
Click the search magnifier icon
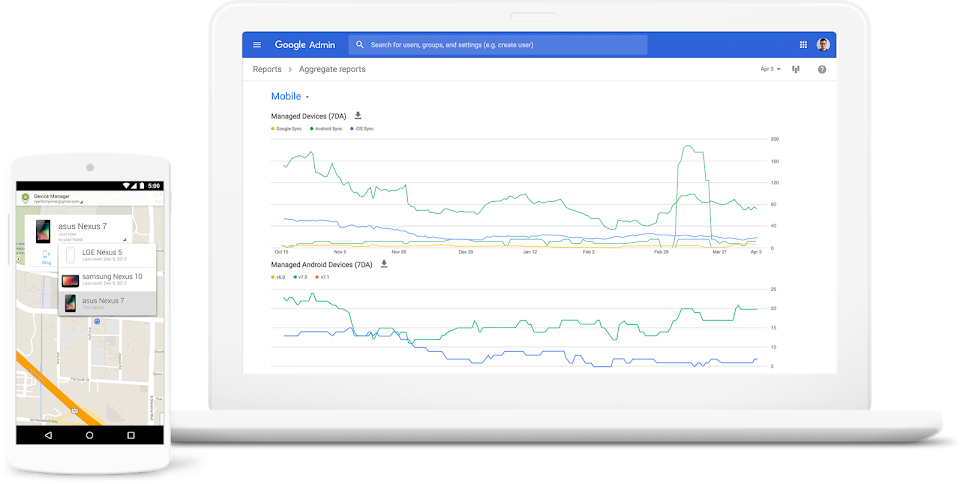tap(359, 45)
